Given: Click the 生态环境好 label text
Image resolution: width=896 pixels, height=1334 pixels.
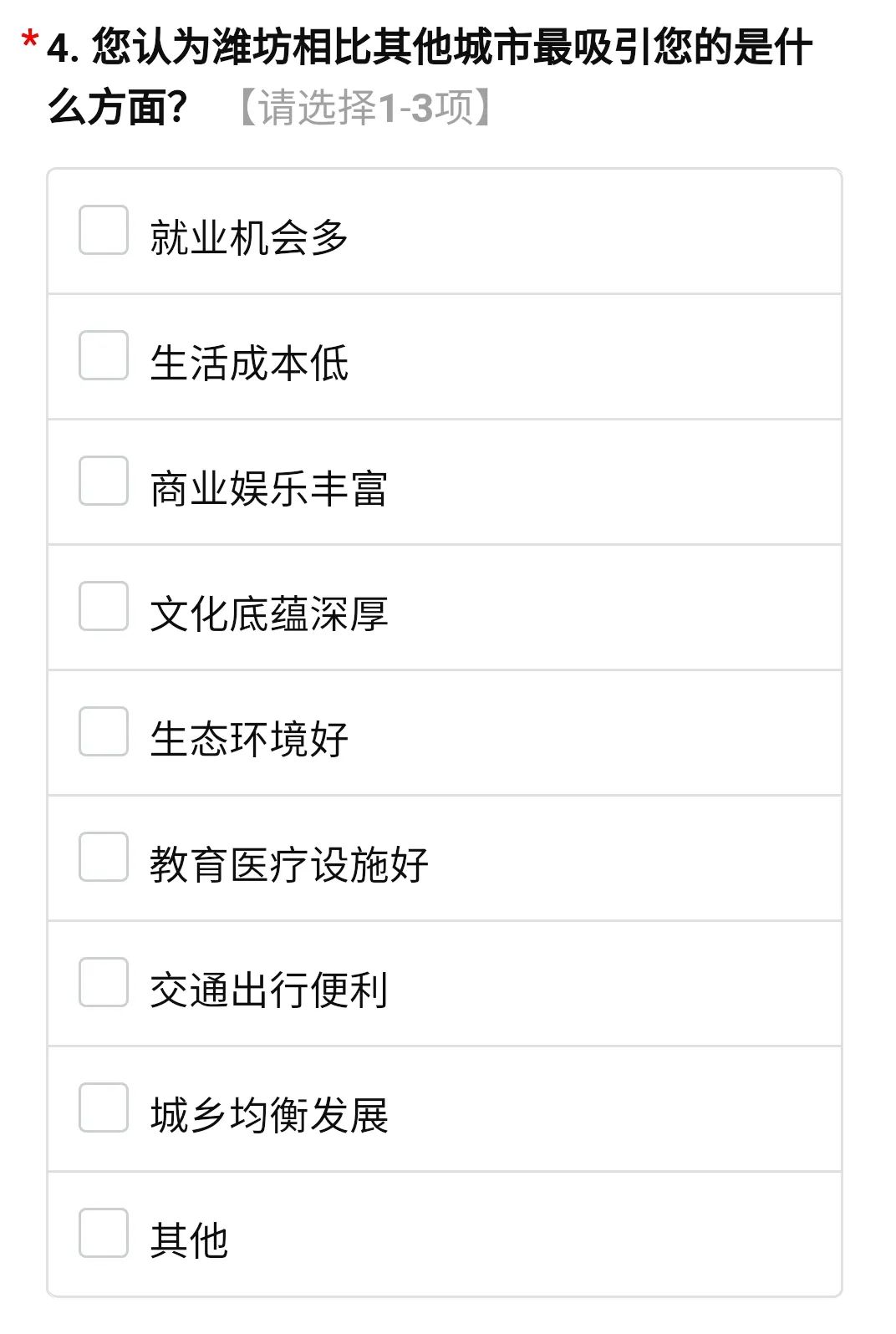Looking at the screenshot, I should (x=249, y=739).
